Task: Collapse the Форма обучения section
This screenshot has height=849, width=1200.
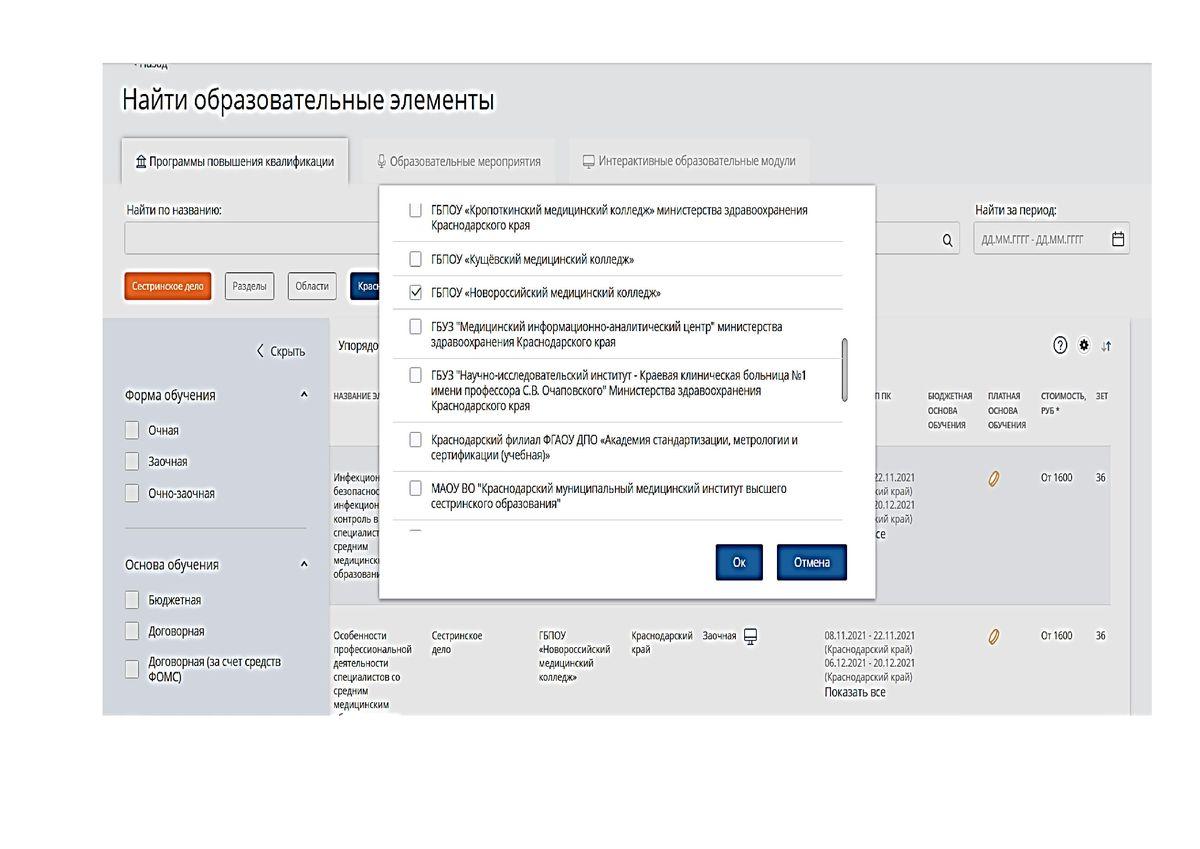Action: [x=304, y=395]
